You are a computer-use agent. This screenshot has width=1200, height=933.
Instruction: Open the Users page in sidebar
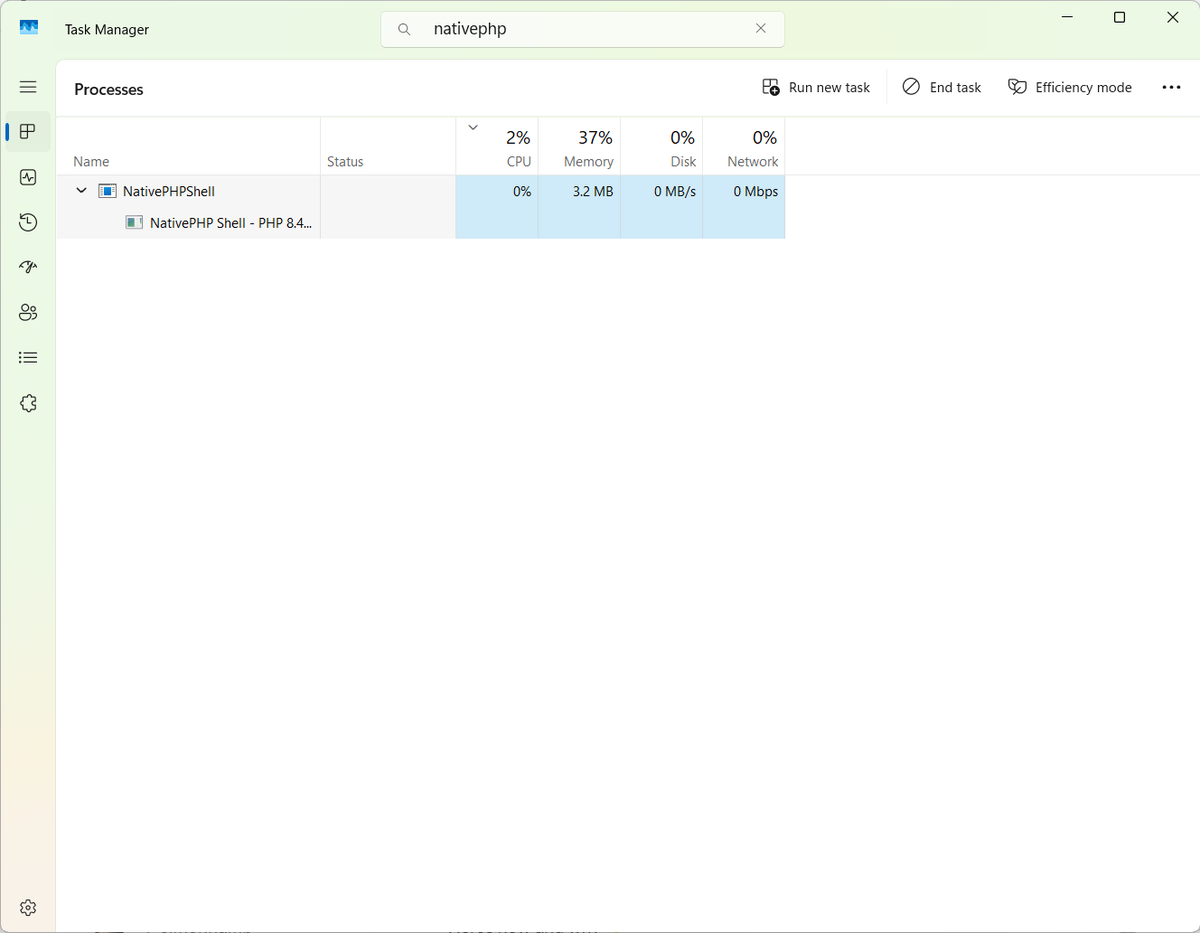coord(28,312)
